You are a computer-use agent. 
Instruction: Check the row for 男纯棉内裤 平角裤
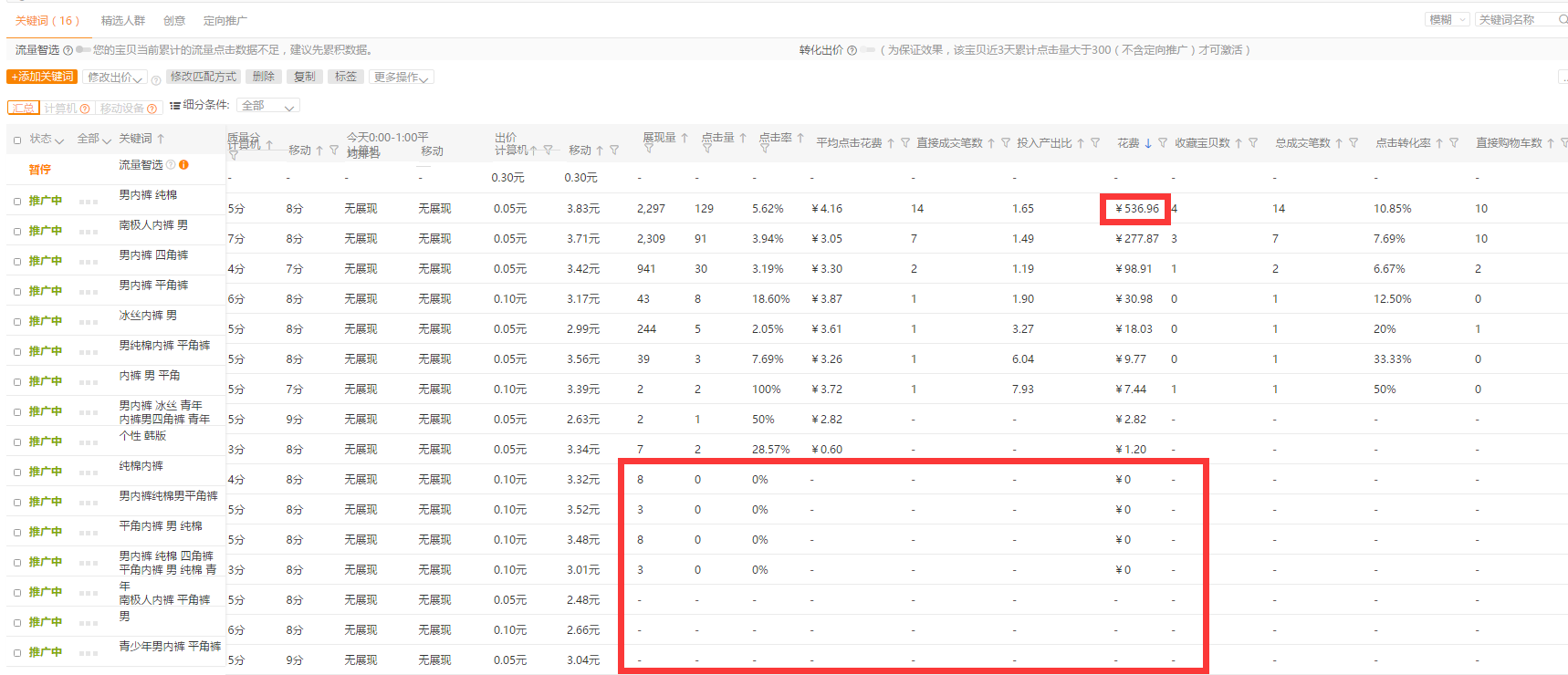point(17,352)
